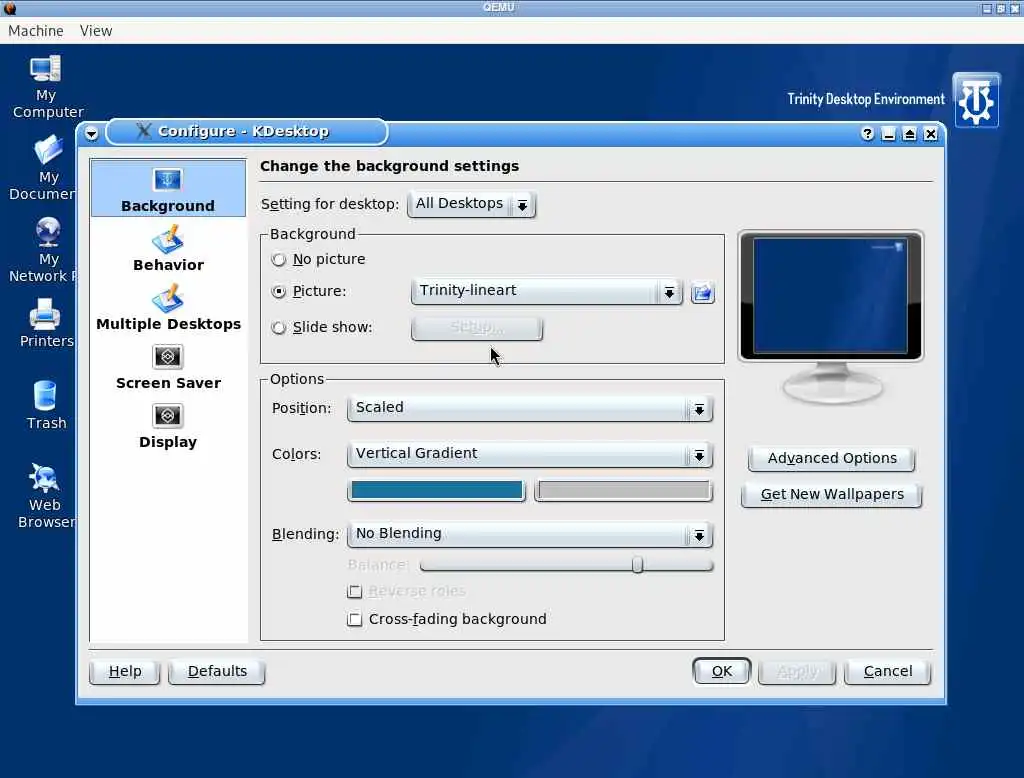Screen dimensions: 1024x778
Task: Click the question-mark help icon in title bar
Action: 867,134
